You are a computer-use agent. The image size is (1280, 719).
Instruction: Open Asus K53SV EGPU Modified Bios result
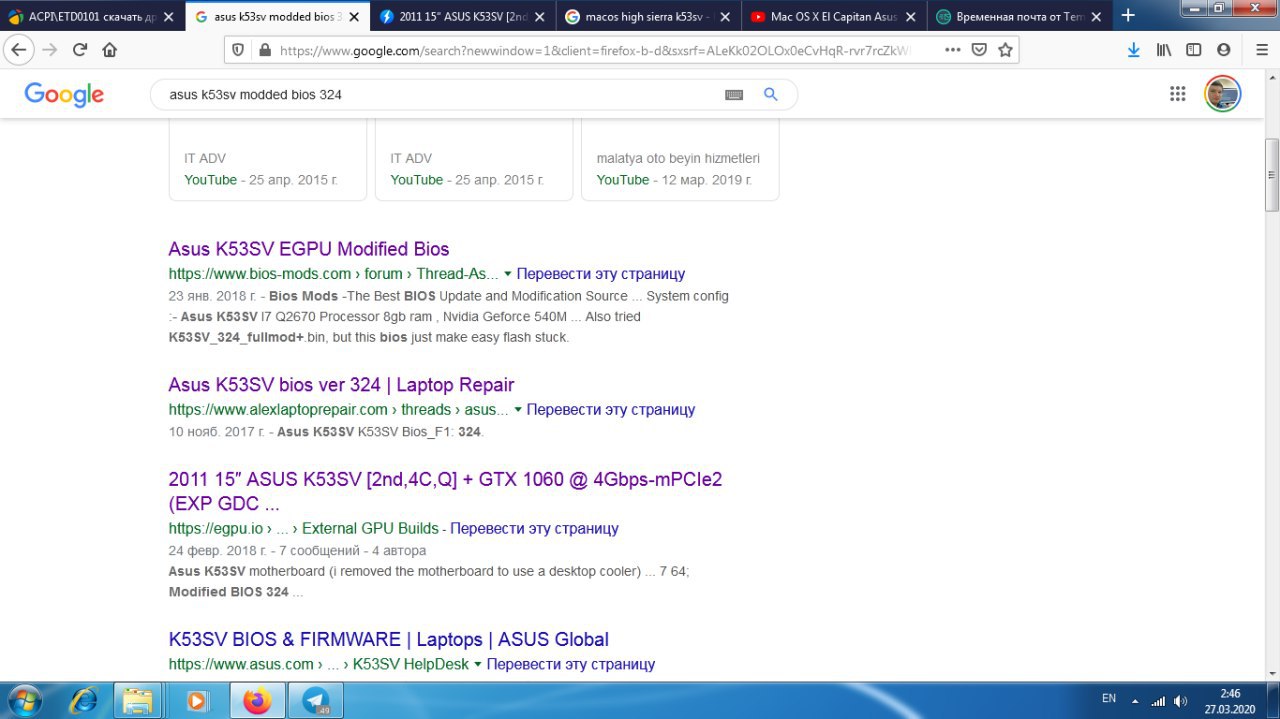coord(309,249)
